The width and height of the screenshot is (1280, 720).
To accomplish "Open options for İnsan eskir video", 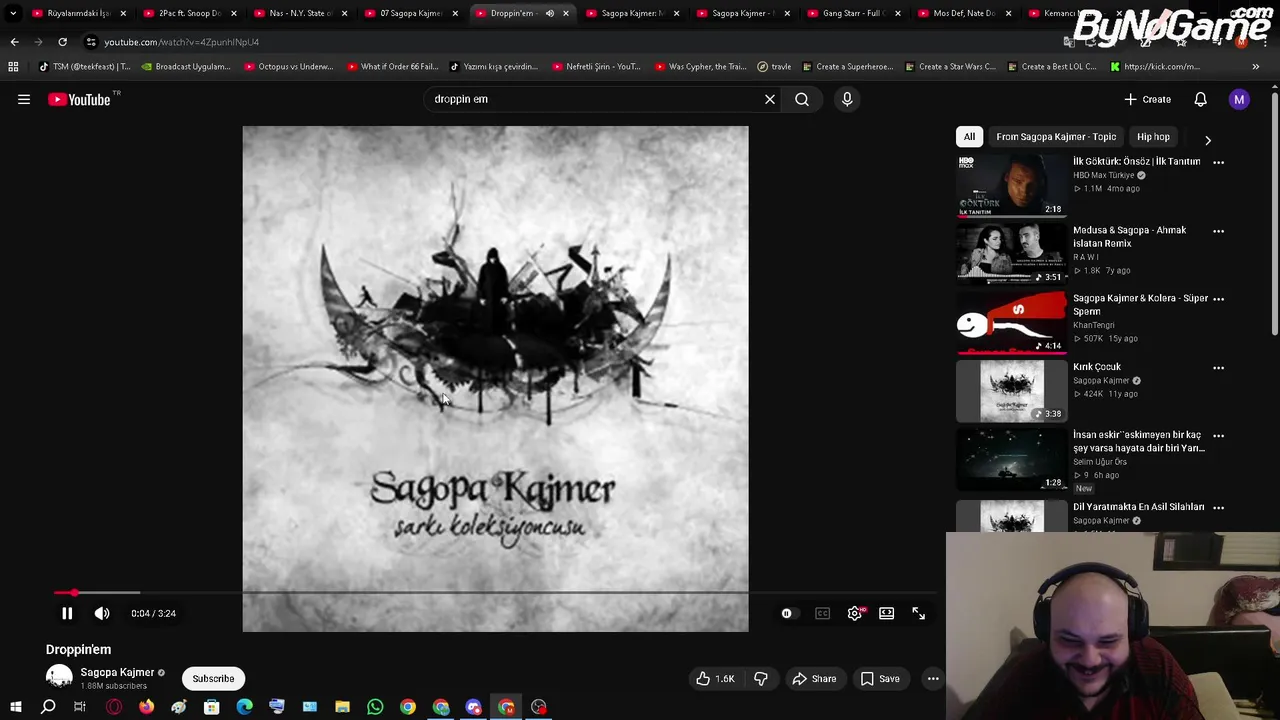I will [1218, 436].
